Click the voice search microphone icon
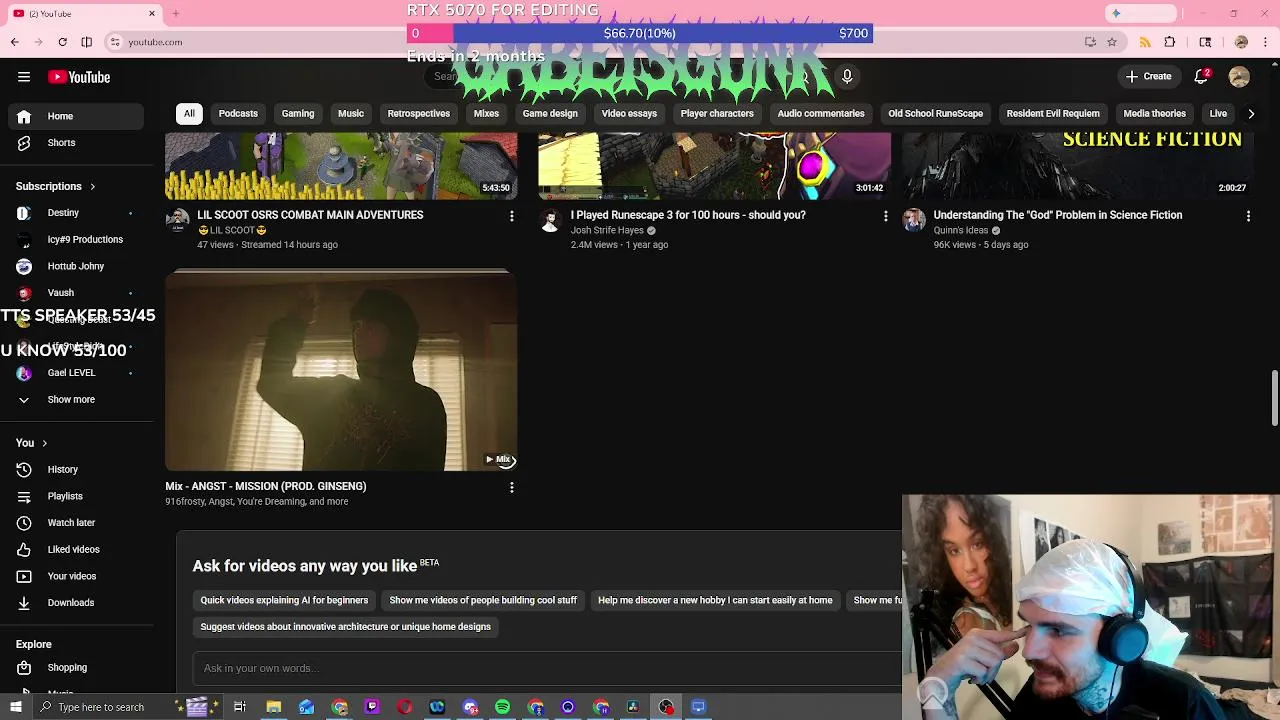 click(x=847, y=76)
